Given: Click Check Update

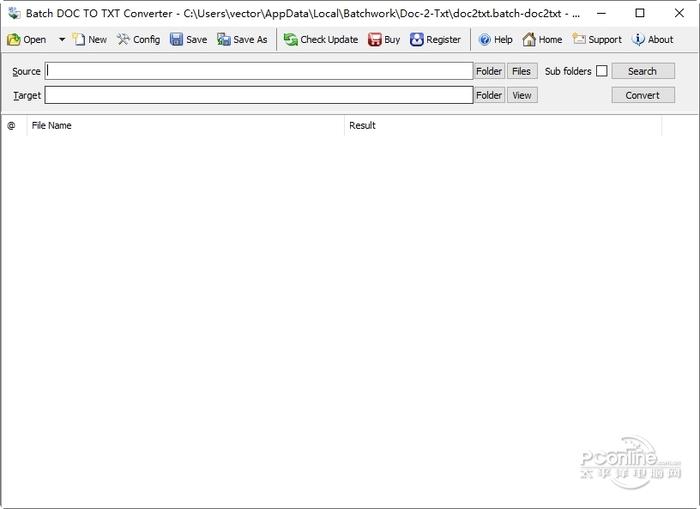Looking at the screenshot, I should coord(321,40).
